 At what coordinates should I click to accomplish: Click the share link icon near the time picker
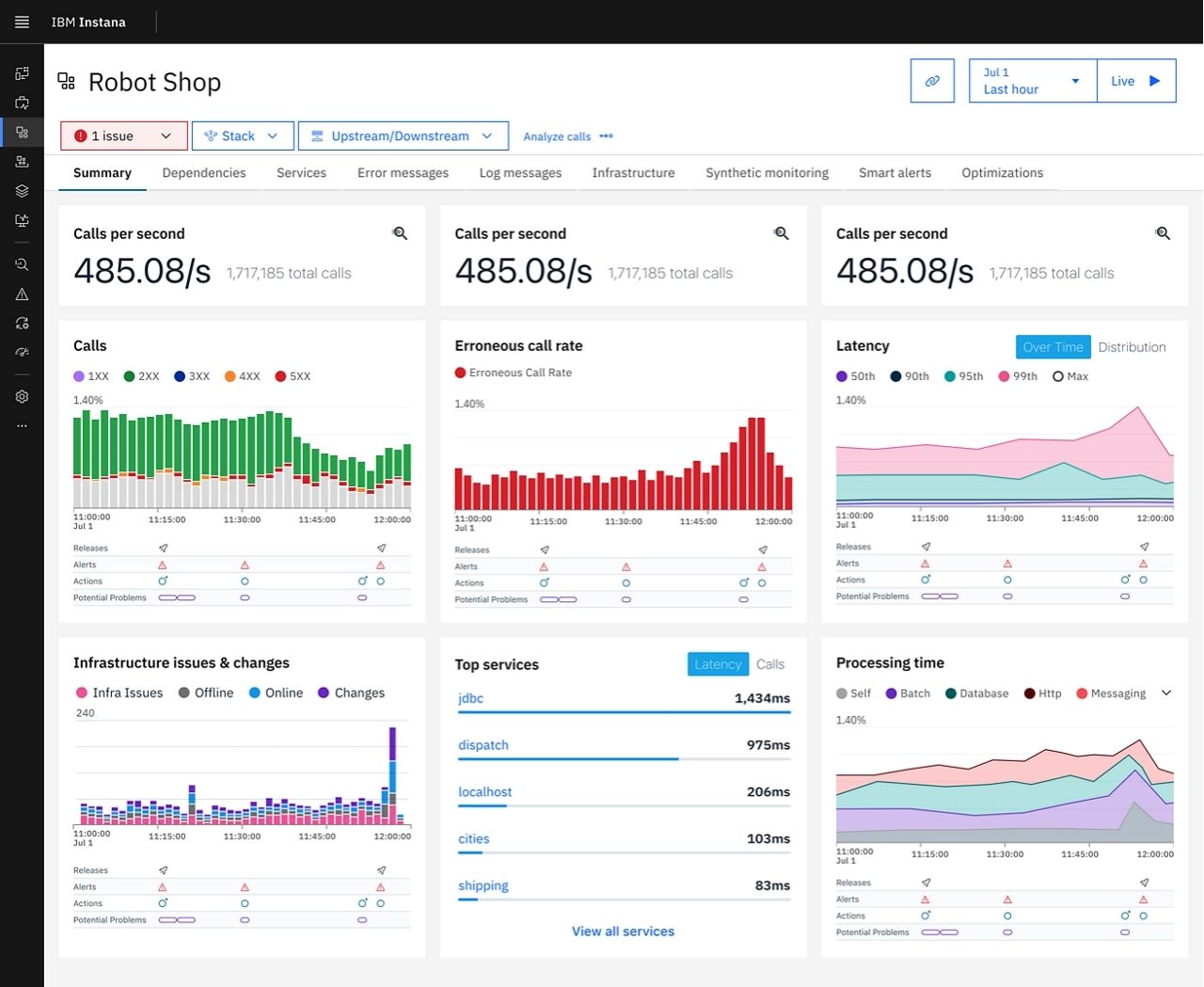click(932, 81)
